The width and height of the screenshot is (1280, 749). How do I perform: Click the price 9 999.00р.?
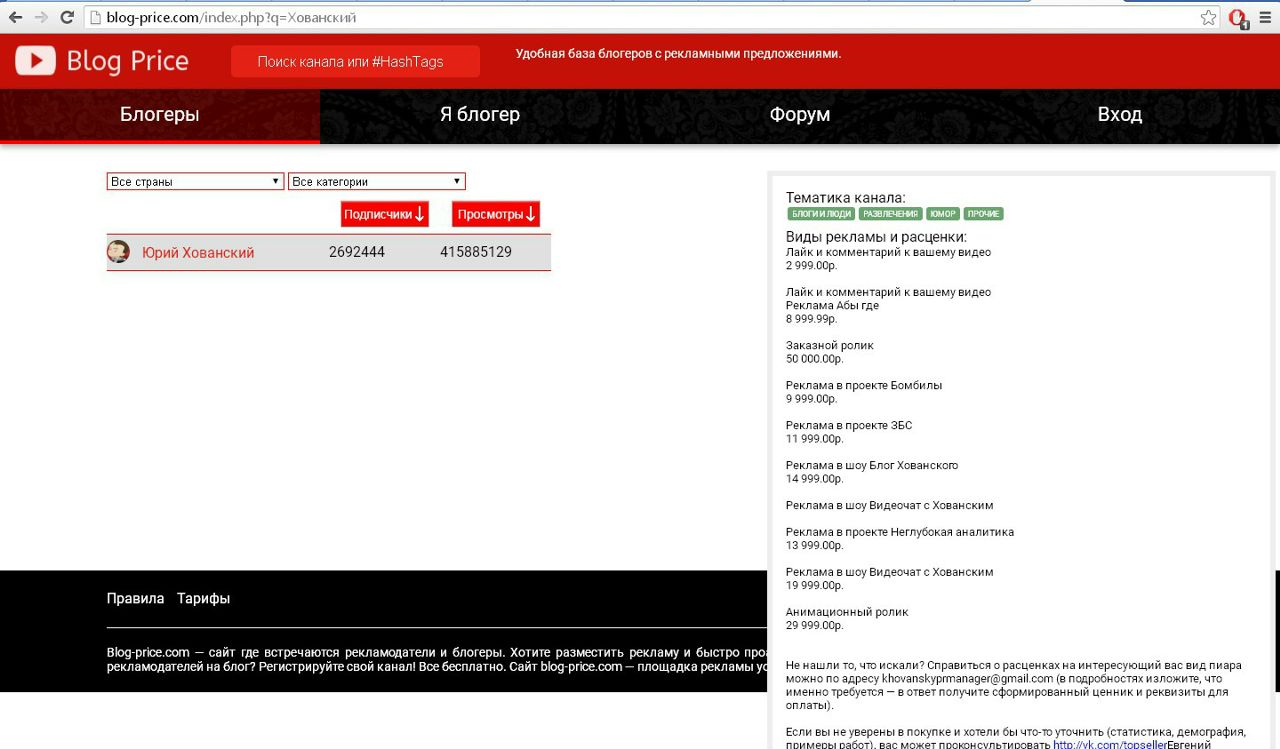click(x=812, y=398)
